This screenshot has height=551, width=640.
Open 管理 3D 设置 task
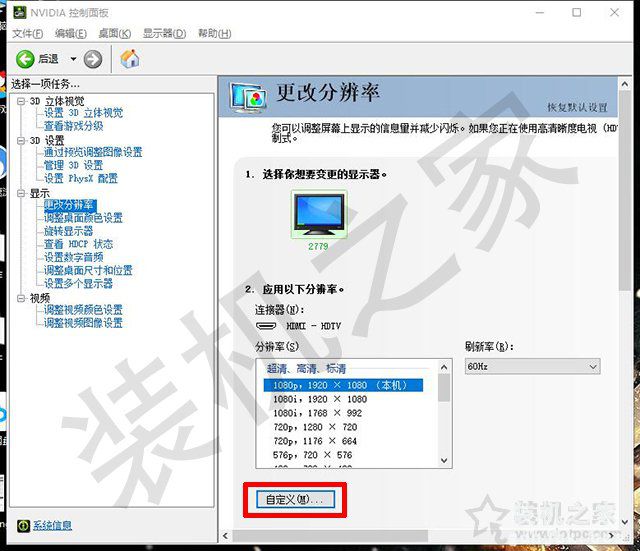[x=73, y=166]
